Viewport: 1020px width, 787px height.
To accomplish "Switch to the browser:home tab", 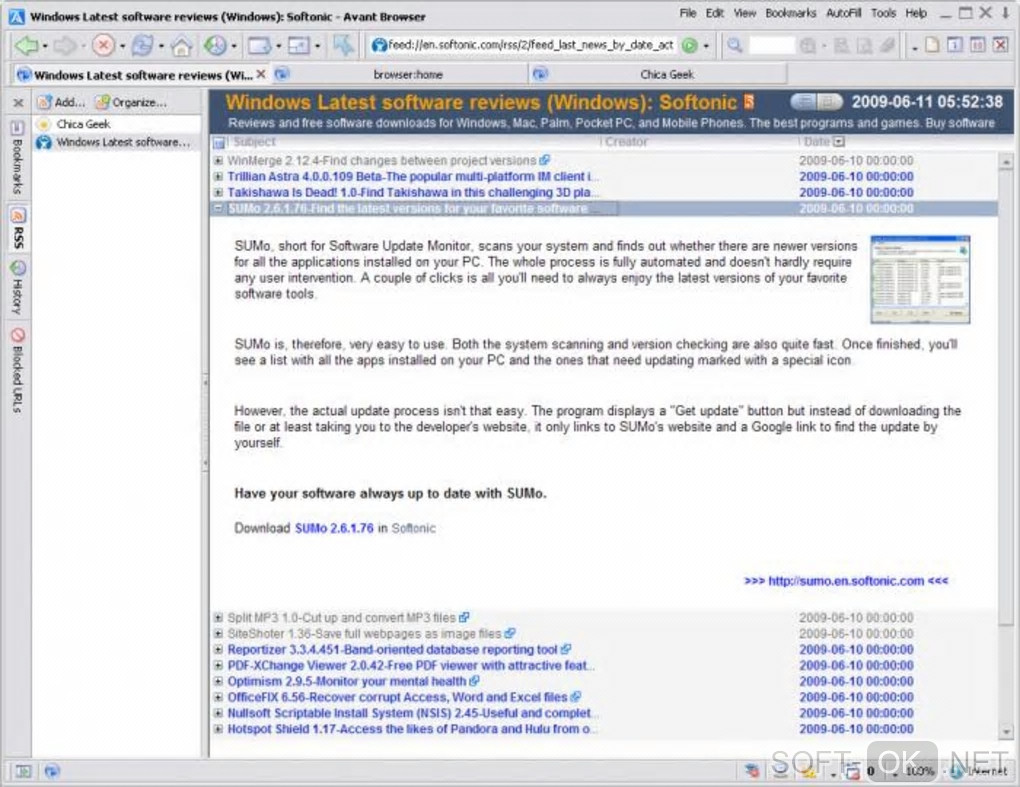I will point(399,75).
